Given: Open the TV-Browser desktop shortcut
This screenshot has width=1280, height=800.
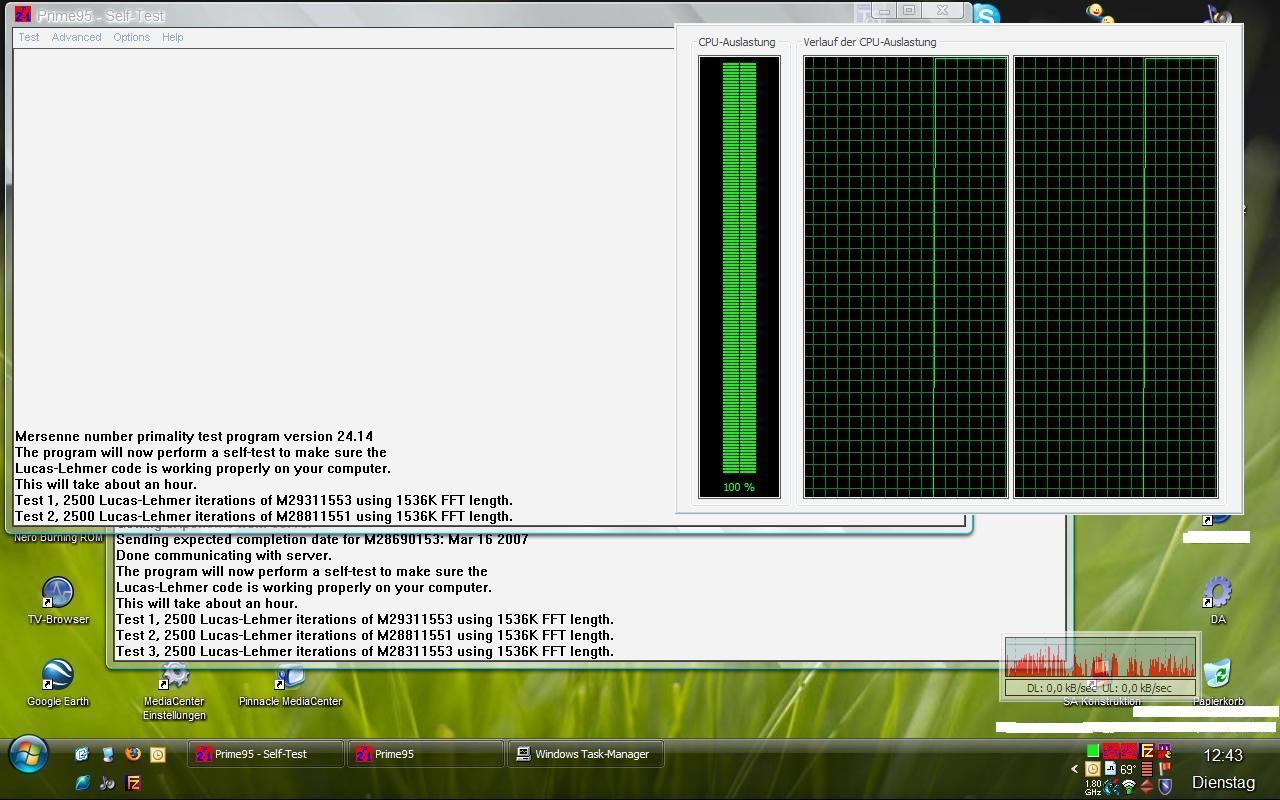Looking at the screenshot, I should 58,601.
